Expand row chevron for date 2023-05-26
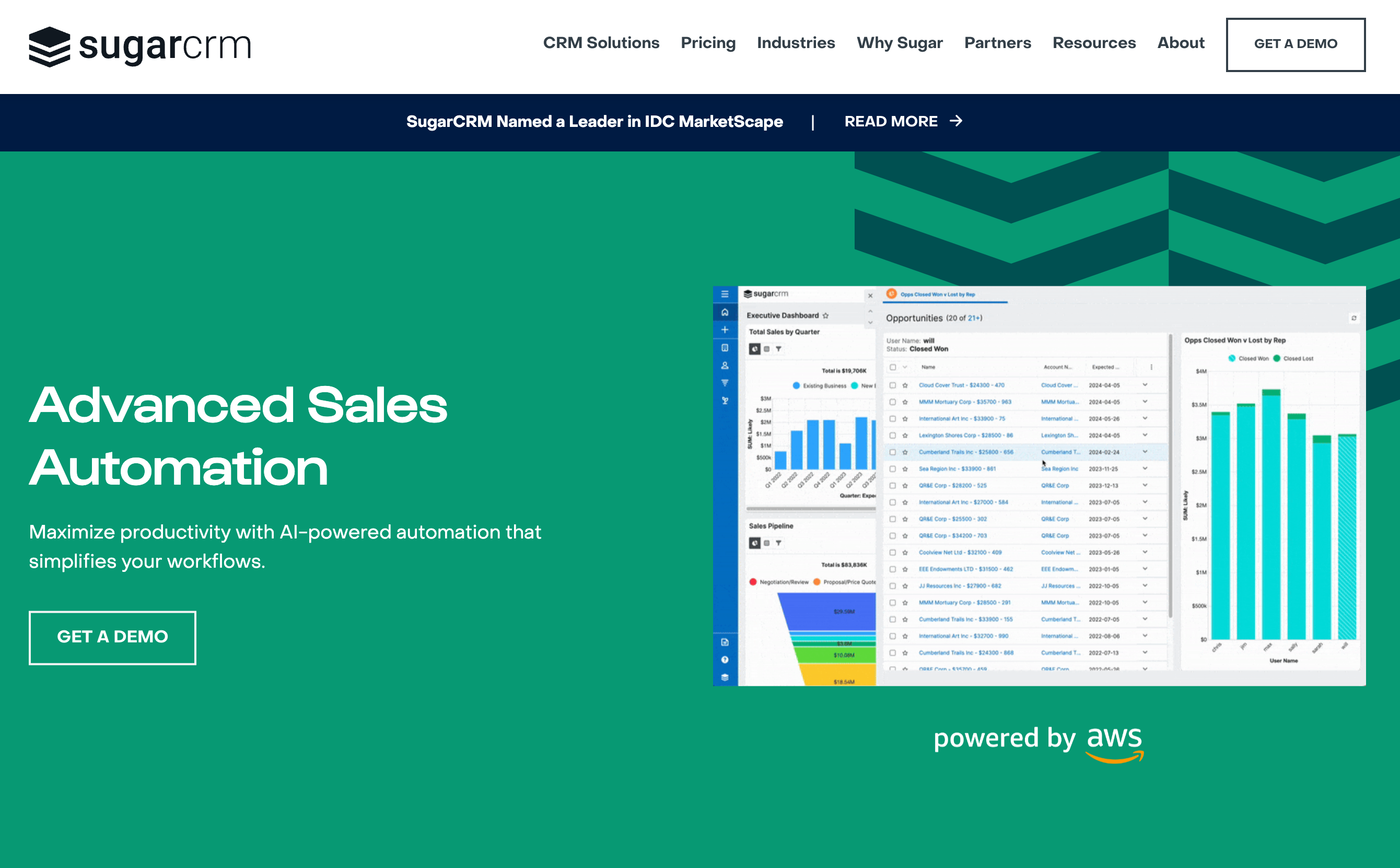Image resolution: width=1400 pixels, height=868 pixels. tap(1145, 552)
